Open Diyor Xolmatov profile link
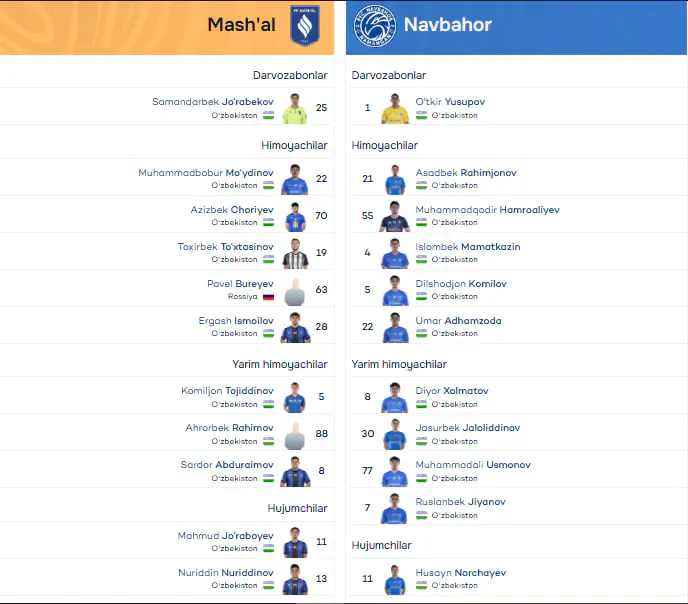Image resolution: width=688 pixels, height=604 pixels. pos(452,391)
